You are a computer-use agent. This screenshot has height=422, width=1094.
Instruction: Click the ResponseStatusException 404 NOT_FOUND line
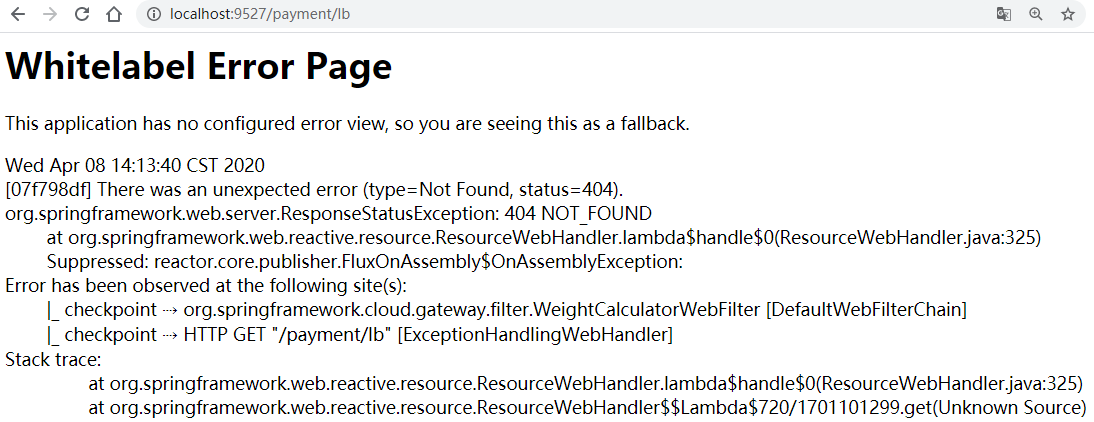pos(328,213)
